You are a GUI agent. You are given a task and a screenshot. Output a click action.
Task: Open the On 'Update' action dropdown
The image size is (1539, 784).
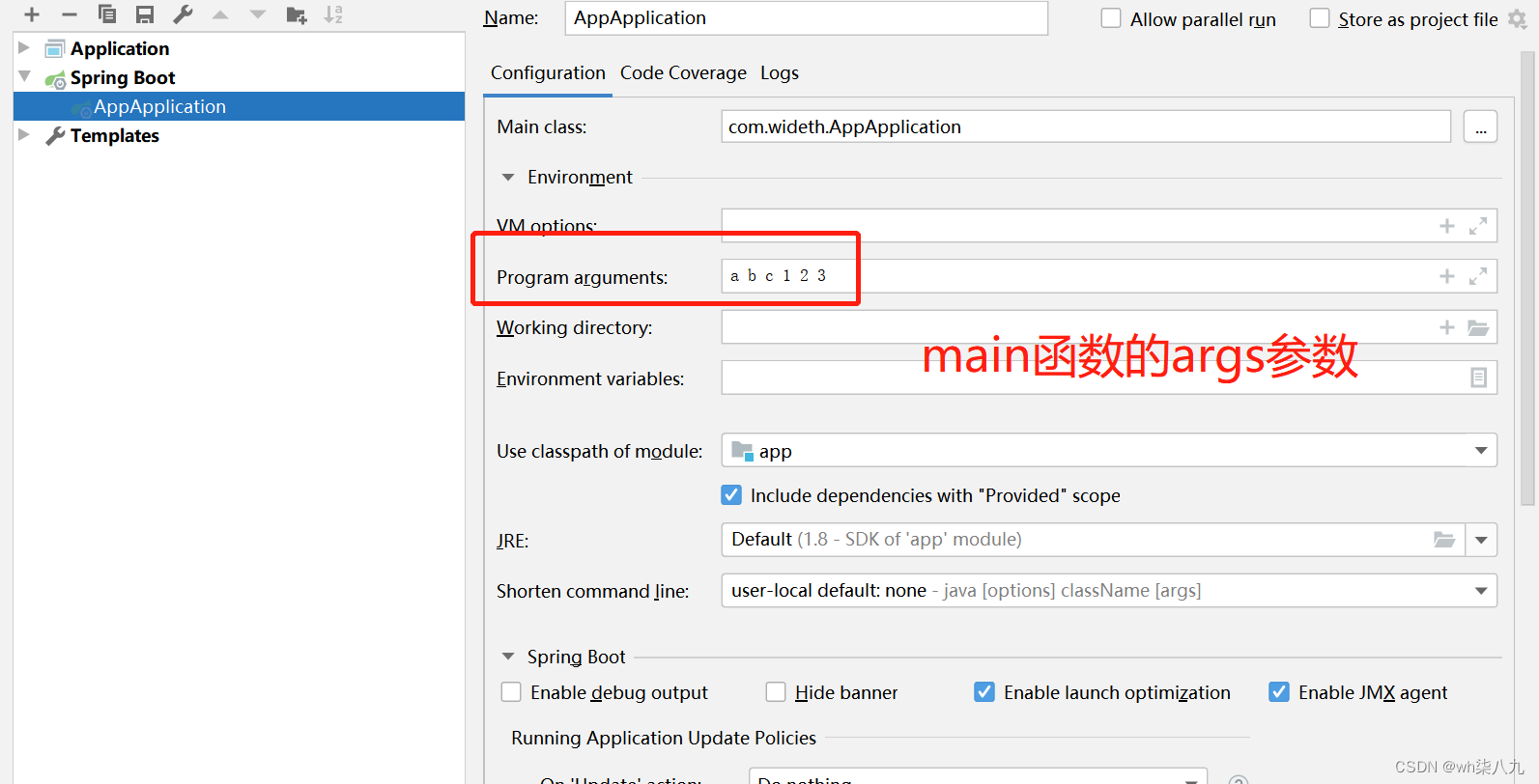pyautogui.click(x=978, y=777)
